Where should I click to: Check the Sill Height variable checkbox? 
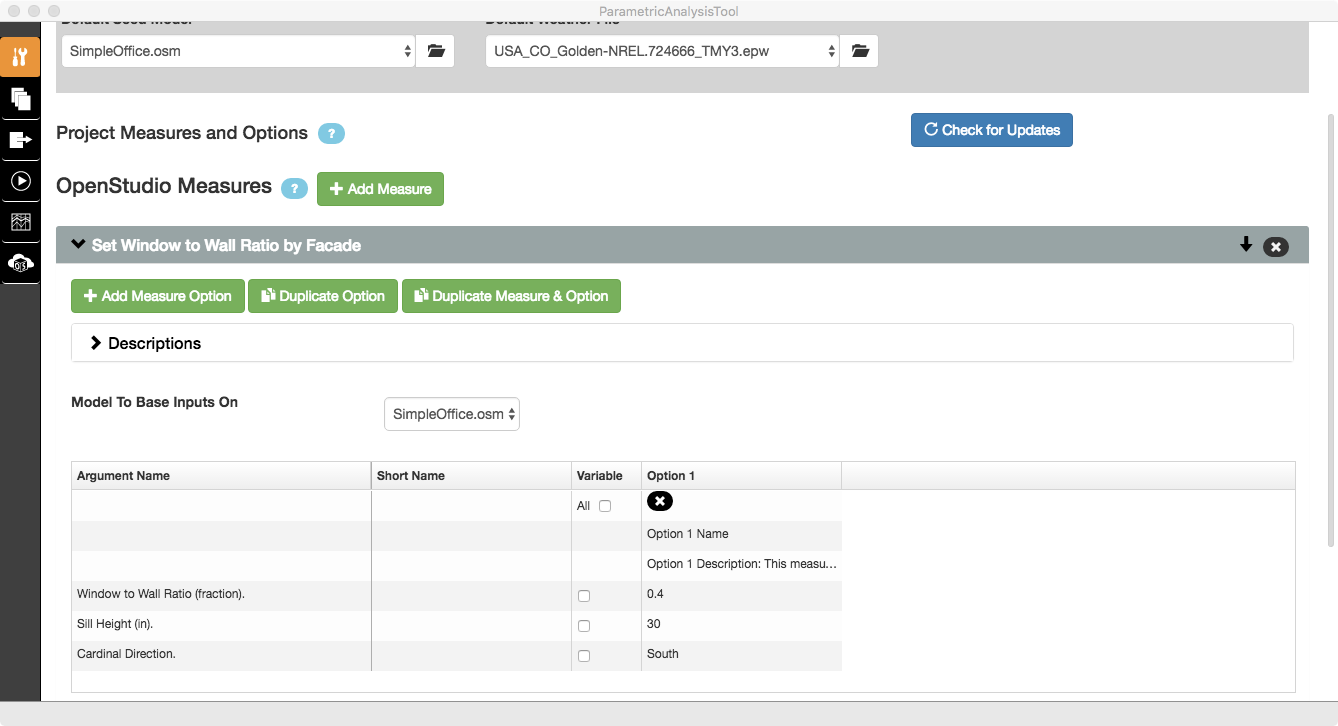coord(583,625)
